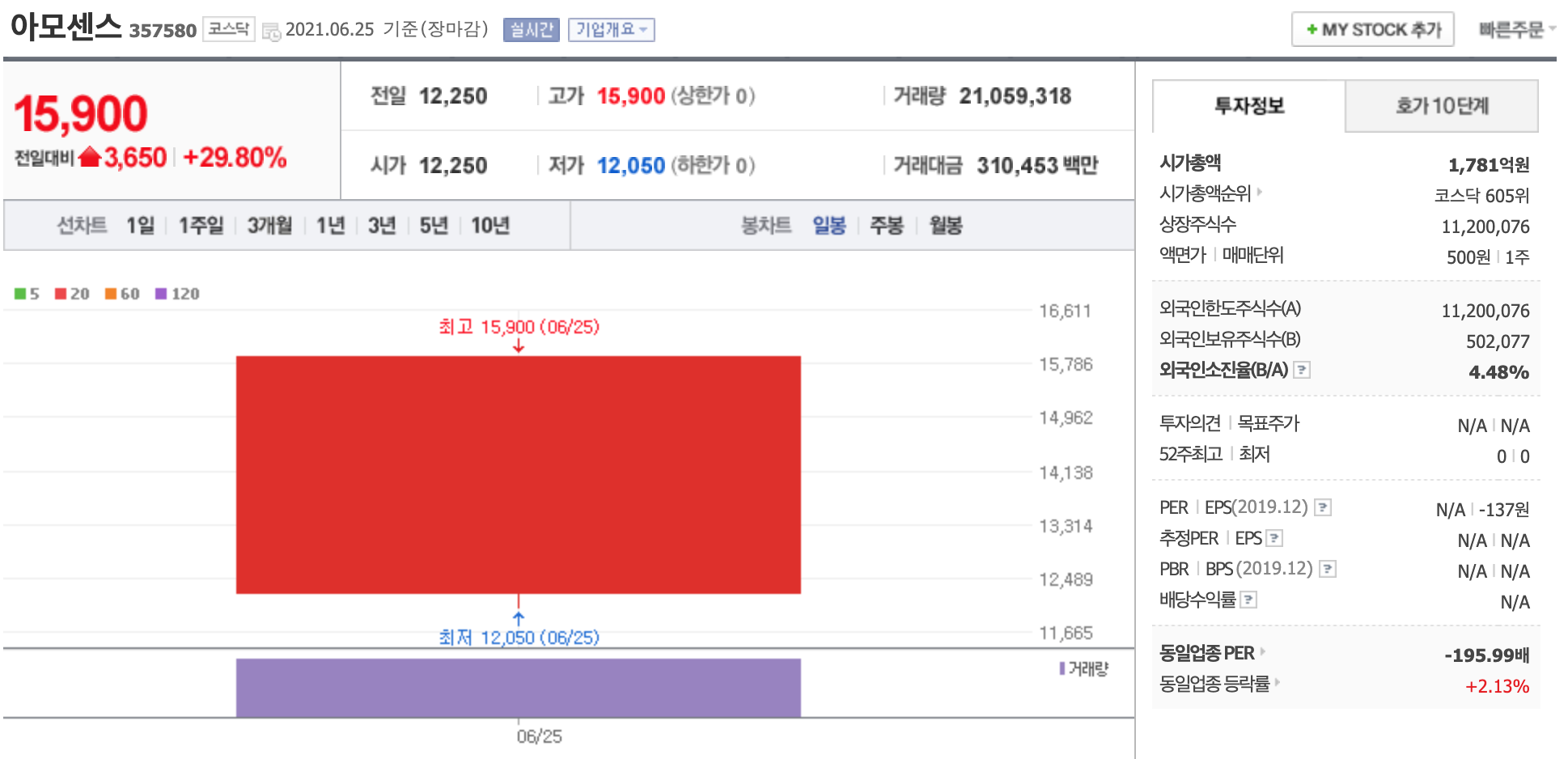Click the 거래량 value 21,059,318

pos(1015,96)
